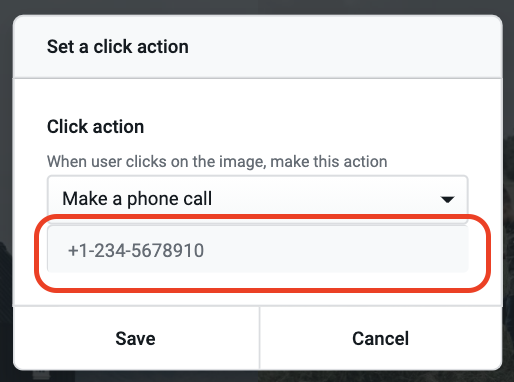Click the 'Set a click action' dialog title

(118, 46)
